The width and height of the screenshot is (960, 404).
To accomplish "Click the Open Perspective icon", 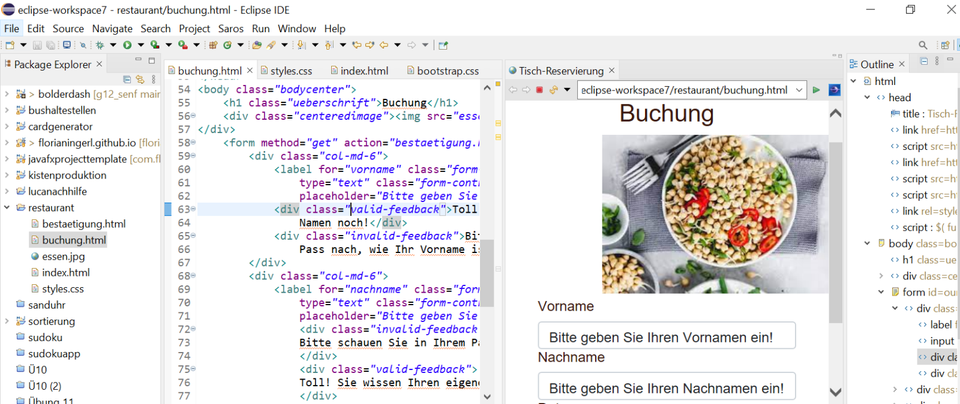I will (x=945, y=45).
